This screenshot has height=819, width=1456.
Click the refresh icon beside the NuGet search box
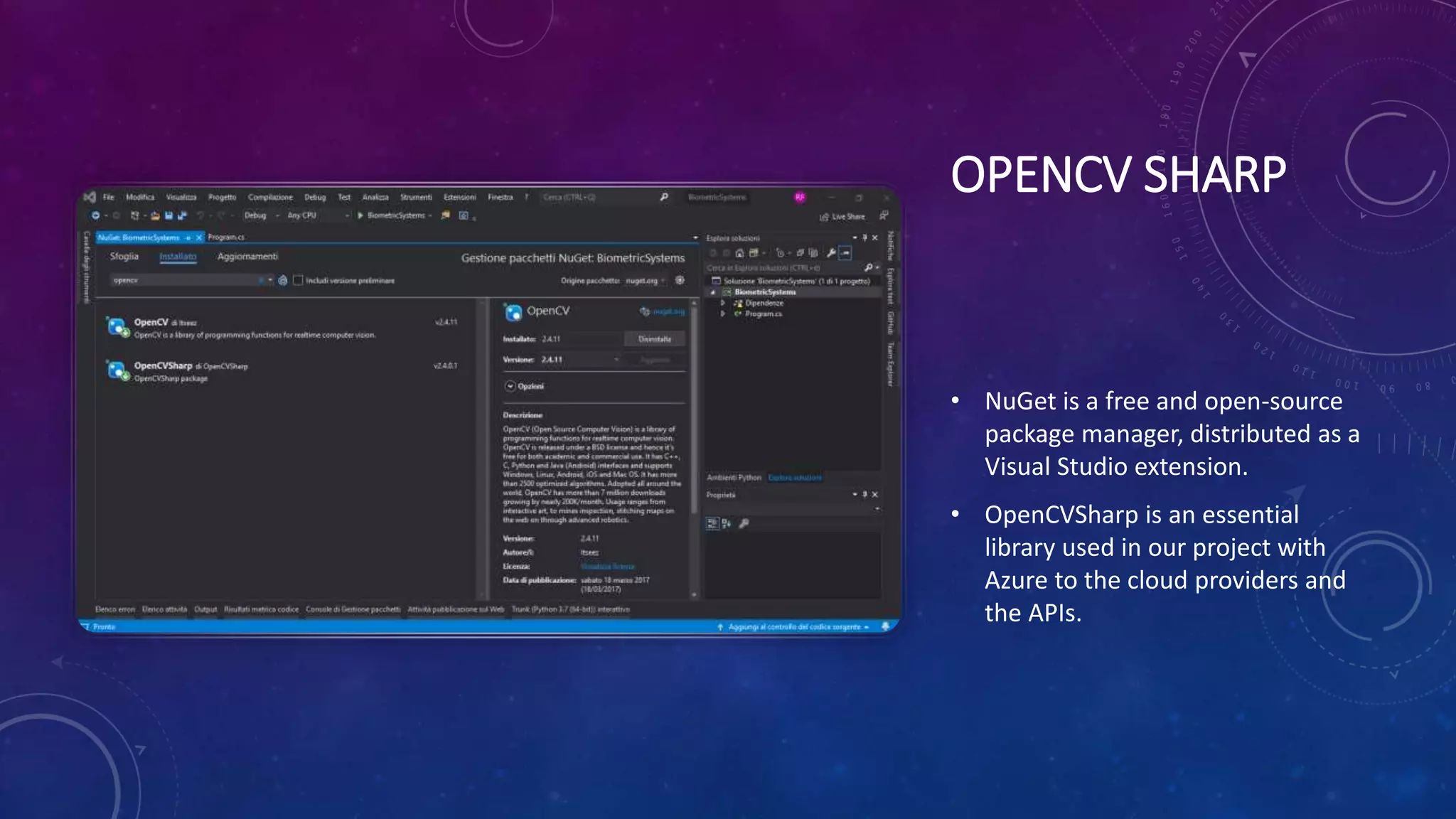(x=283, y=280)
